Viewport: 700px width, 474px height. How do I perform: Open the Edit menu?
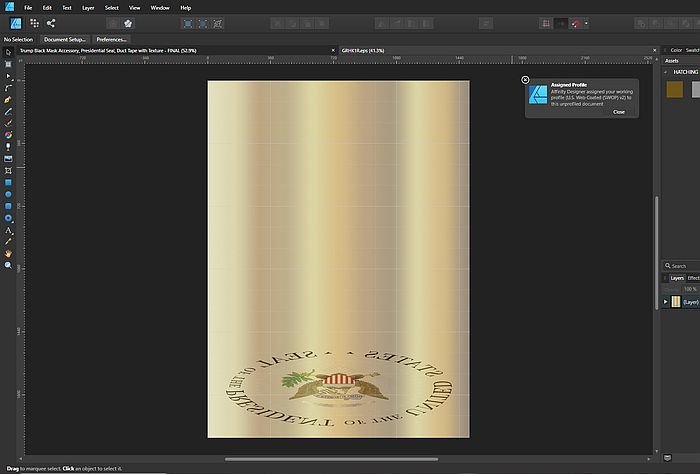click(47, 8)
